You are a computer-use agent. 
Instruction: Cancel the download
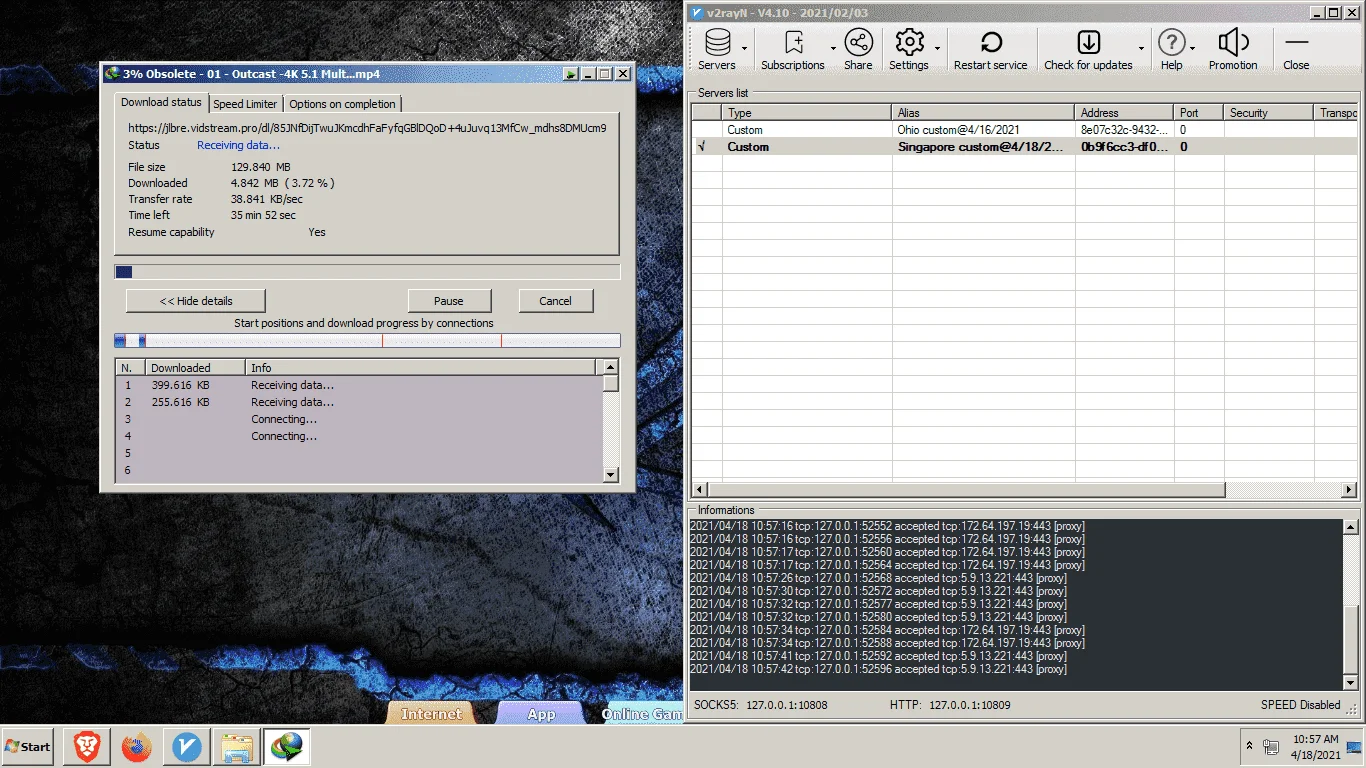(556, 301)
